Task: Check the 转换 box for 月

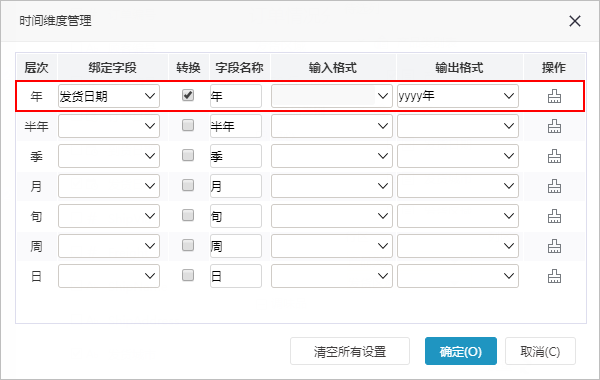Action: click(x=188, y=185)
